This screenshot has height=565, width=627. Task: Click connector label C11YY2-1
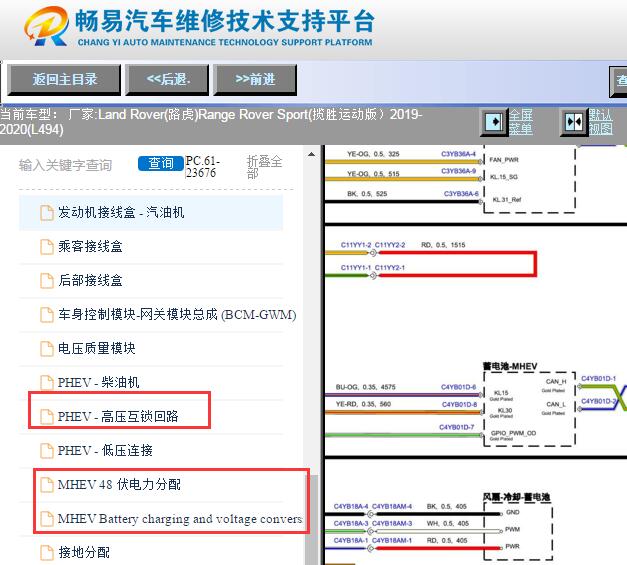point(390,268)
